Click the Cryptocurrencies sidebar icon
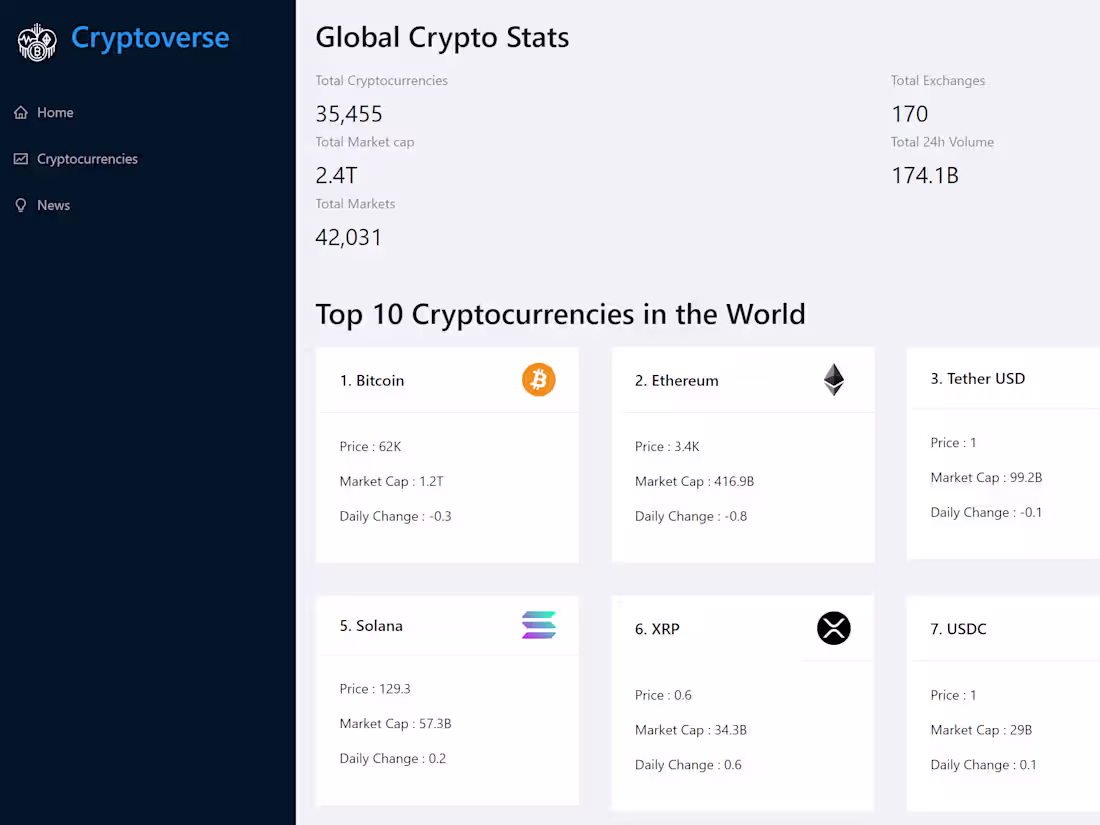 point(20,158)
